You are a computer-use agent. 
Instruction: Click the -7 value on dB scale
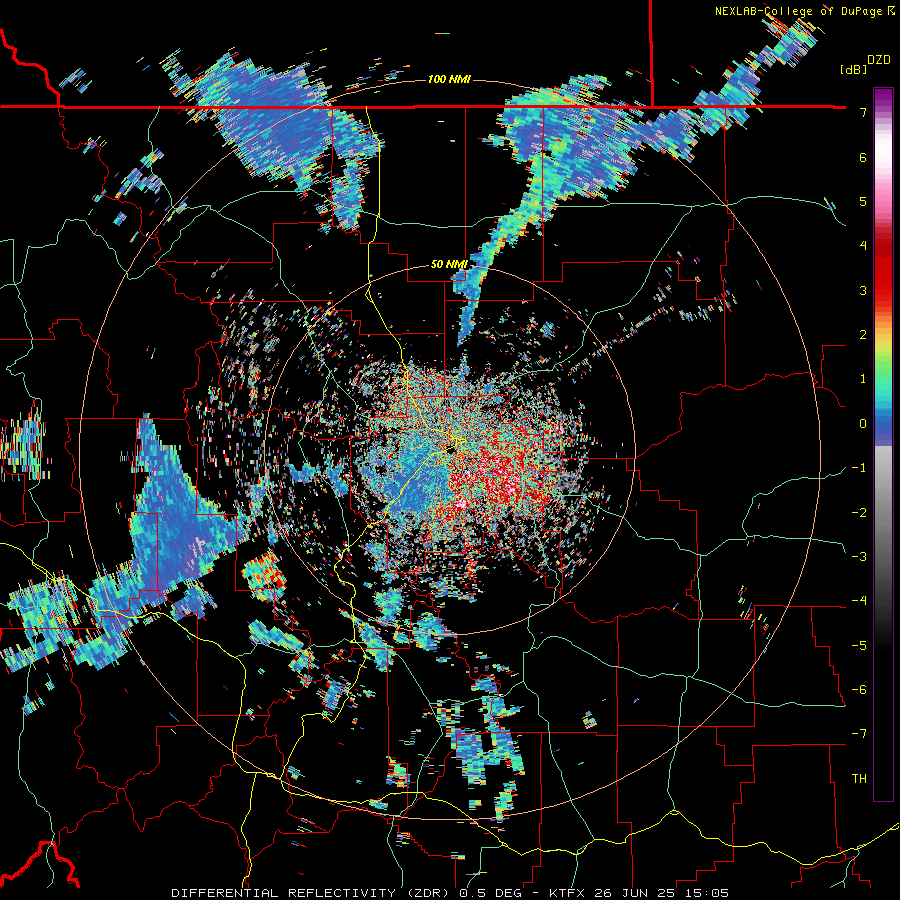coord(859,734)
